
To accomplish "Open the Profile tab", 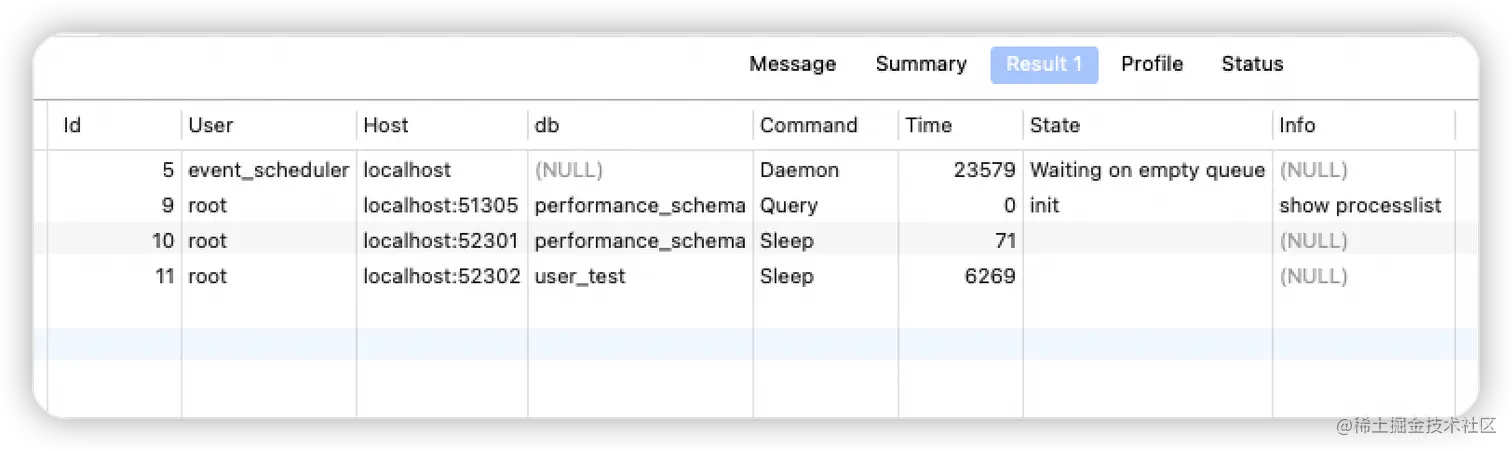I will point(1152,64).
